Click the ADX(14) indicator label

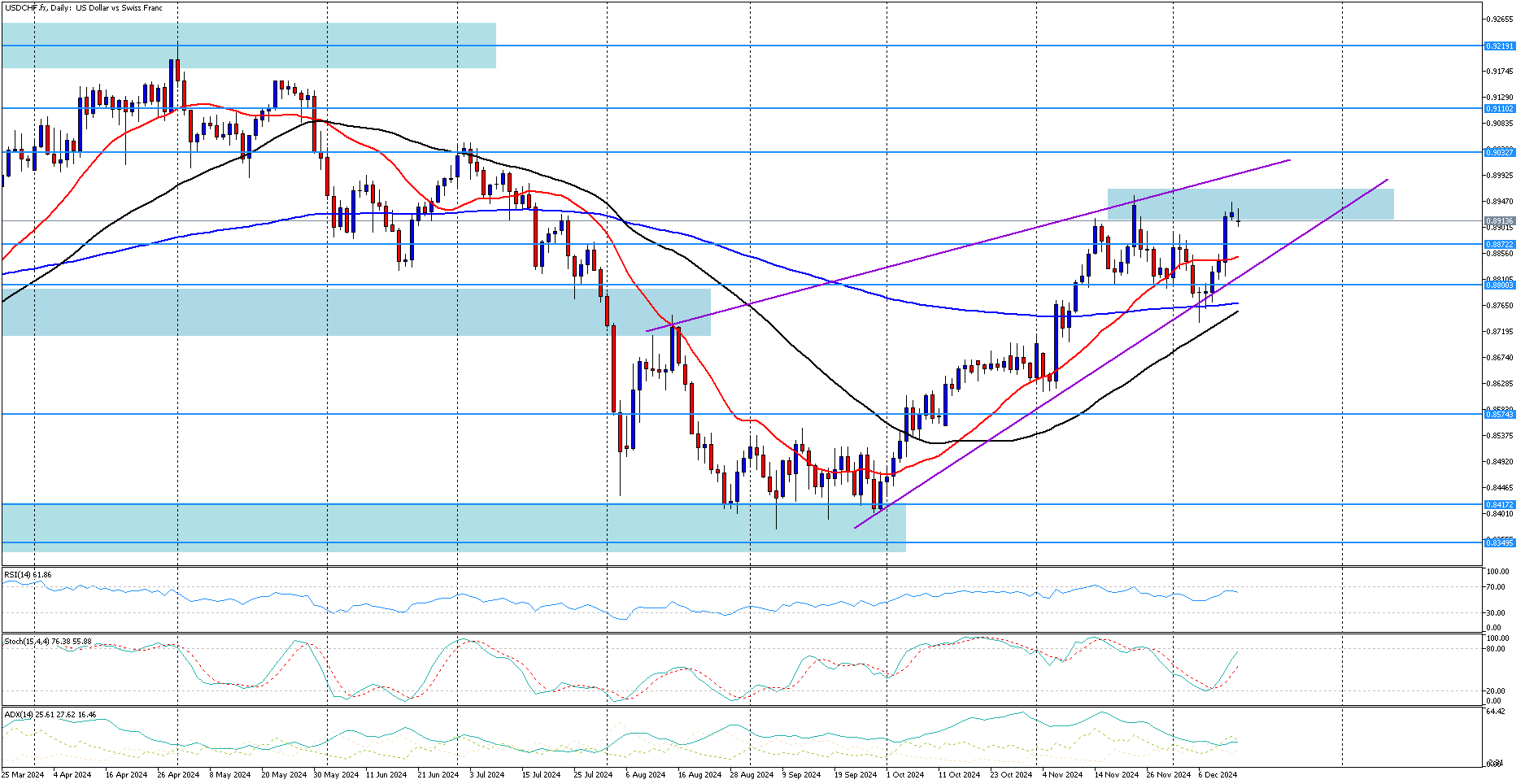pyautogui.click(x=50, y=715)
